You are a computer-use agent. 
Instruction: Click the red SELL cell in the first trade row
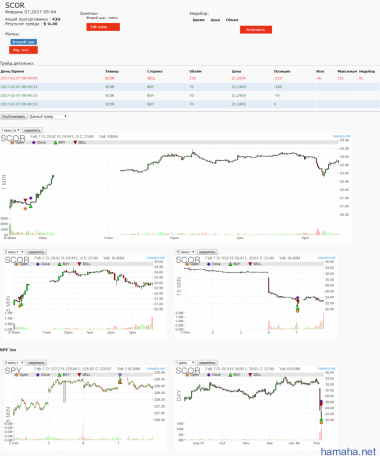[x=151, y=78]
